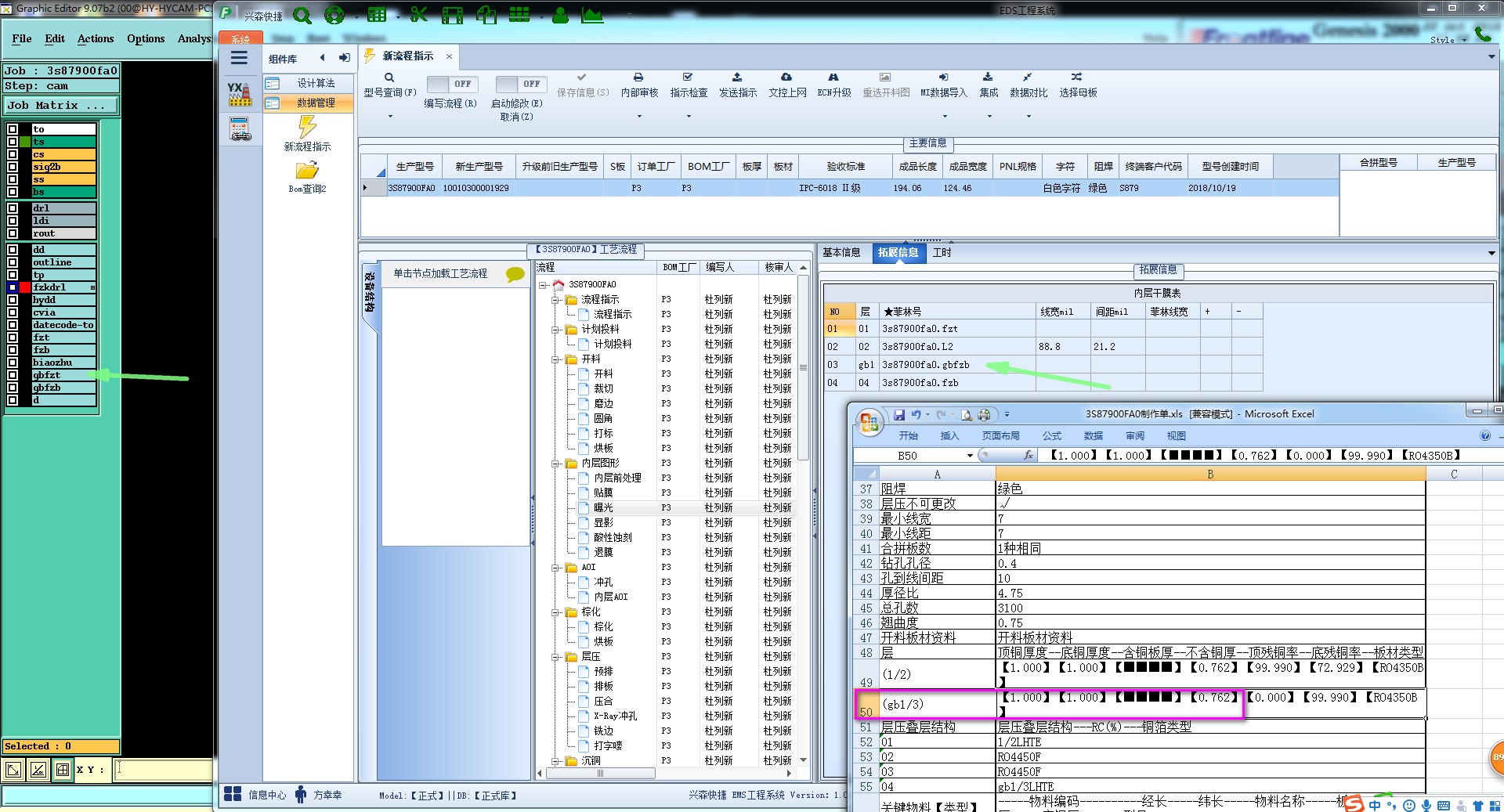The width and height of the screenshot is (1504, 812).
Task: Tick the checkbox for the gbfzt layer
Action: point(13,375)
